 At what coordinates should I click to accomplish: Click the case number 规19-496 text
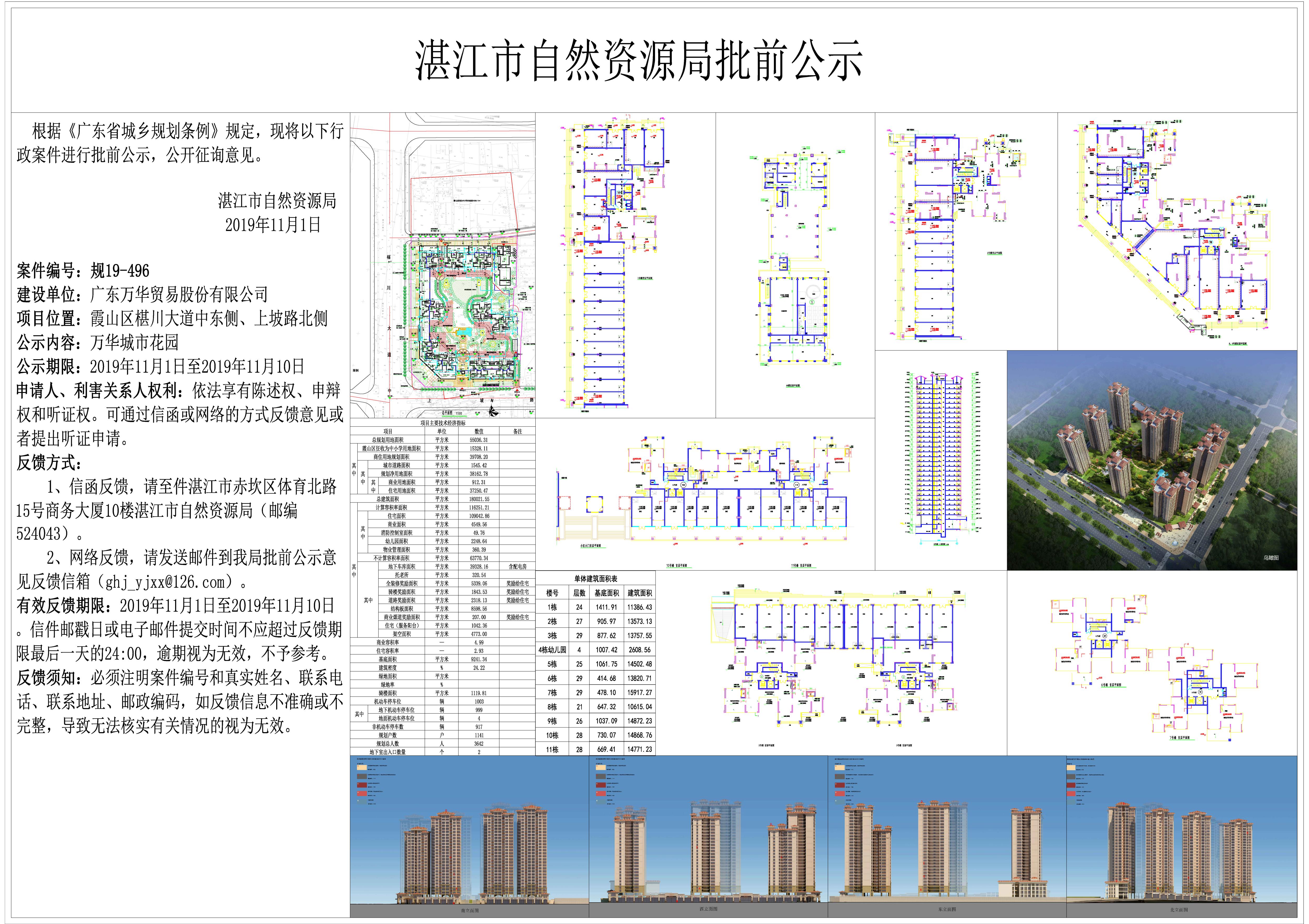[x=120, y=271]
